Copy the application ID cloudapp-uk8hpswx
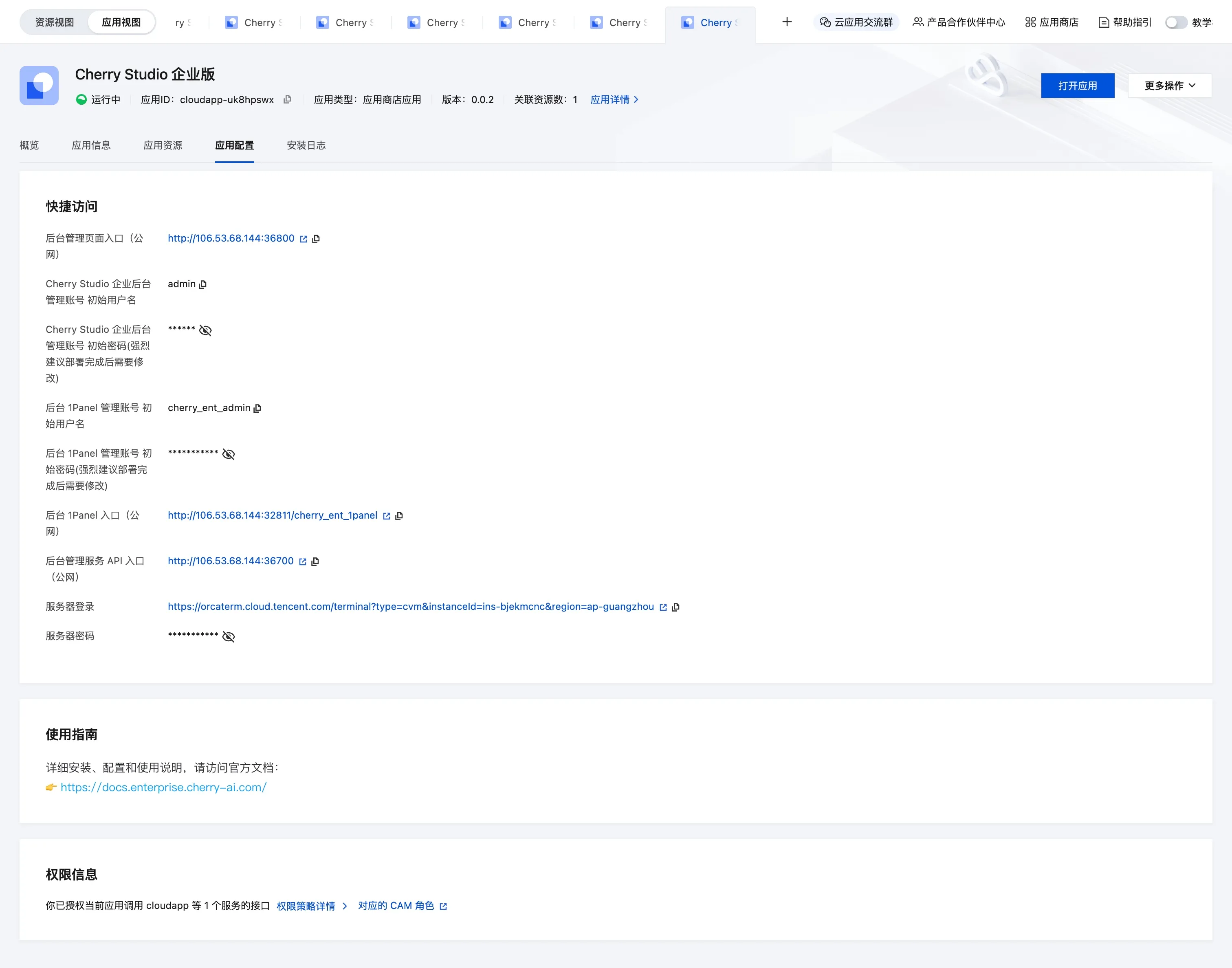The height and width of the screenshot is (968, 1232). [x=287, y=99]
